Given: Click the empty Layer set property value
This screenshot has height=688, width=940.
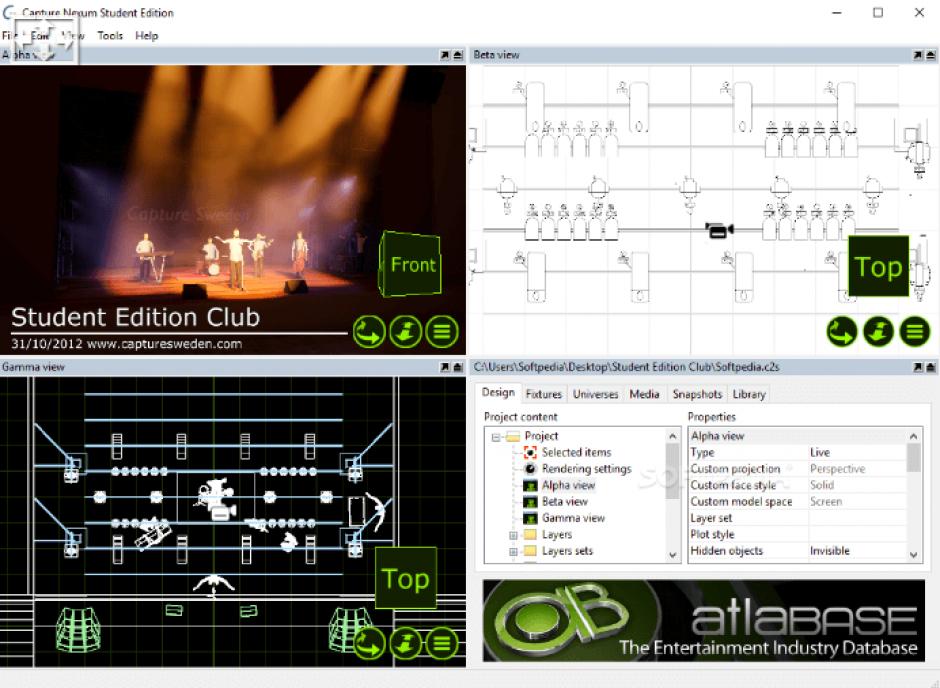Looking at the screenshot, I should click(857, 518).
